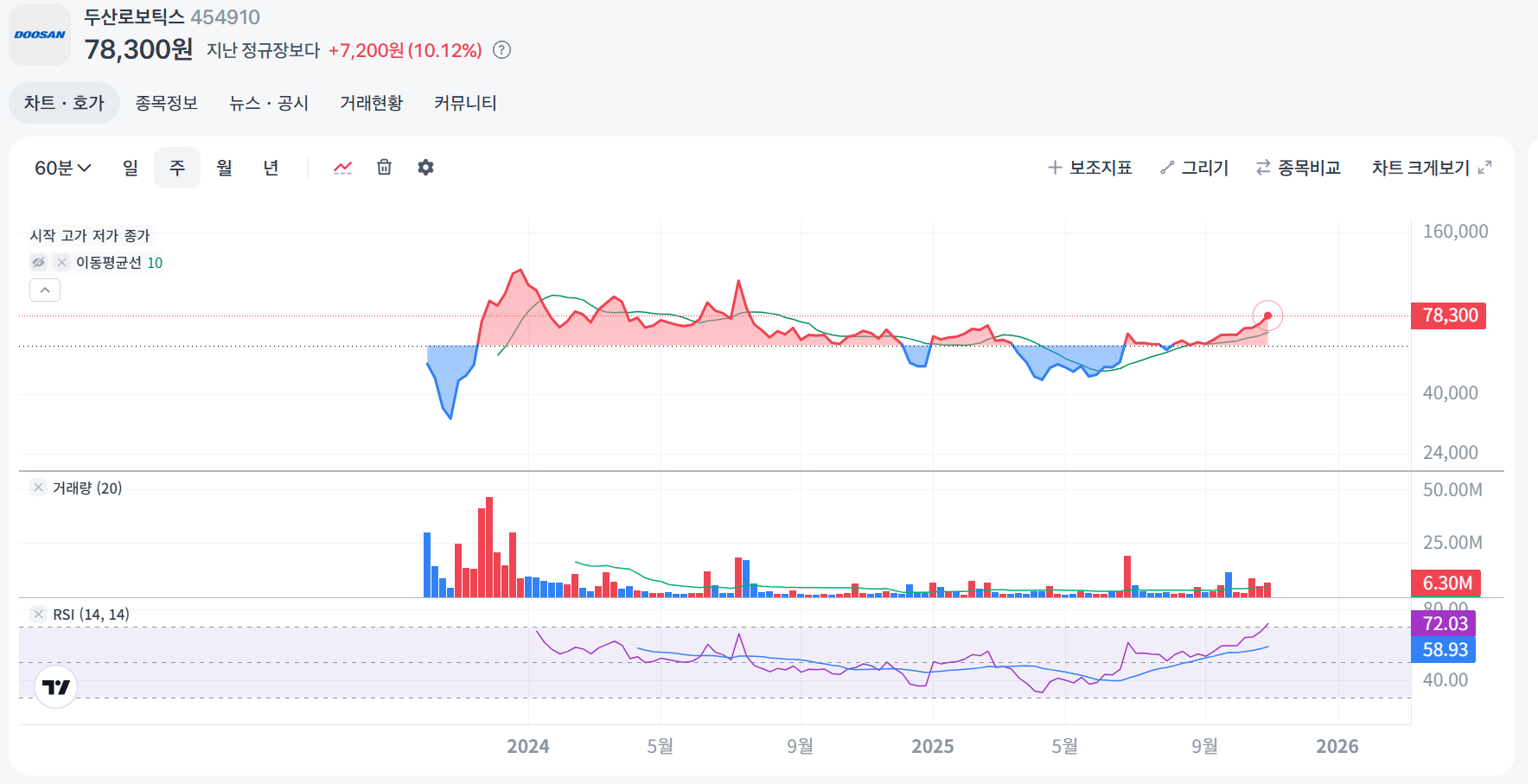Click the TradingView logo badge
The image size is (1538, 784).
pyautogui.click(x=56, y=687)
